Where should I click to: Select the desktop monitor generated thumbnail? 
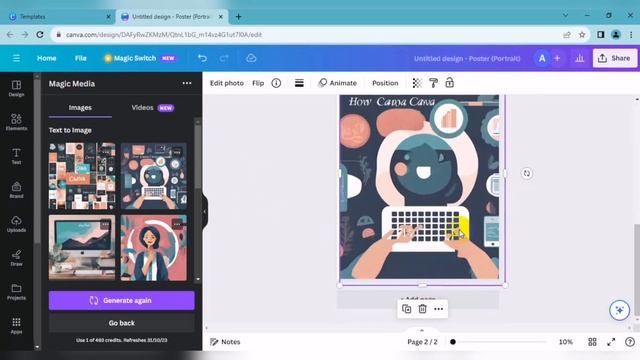click(x=82, y=248)
